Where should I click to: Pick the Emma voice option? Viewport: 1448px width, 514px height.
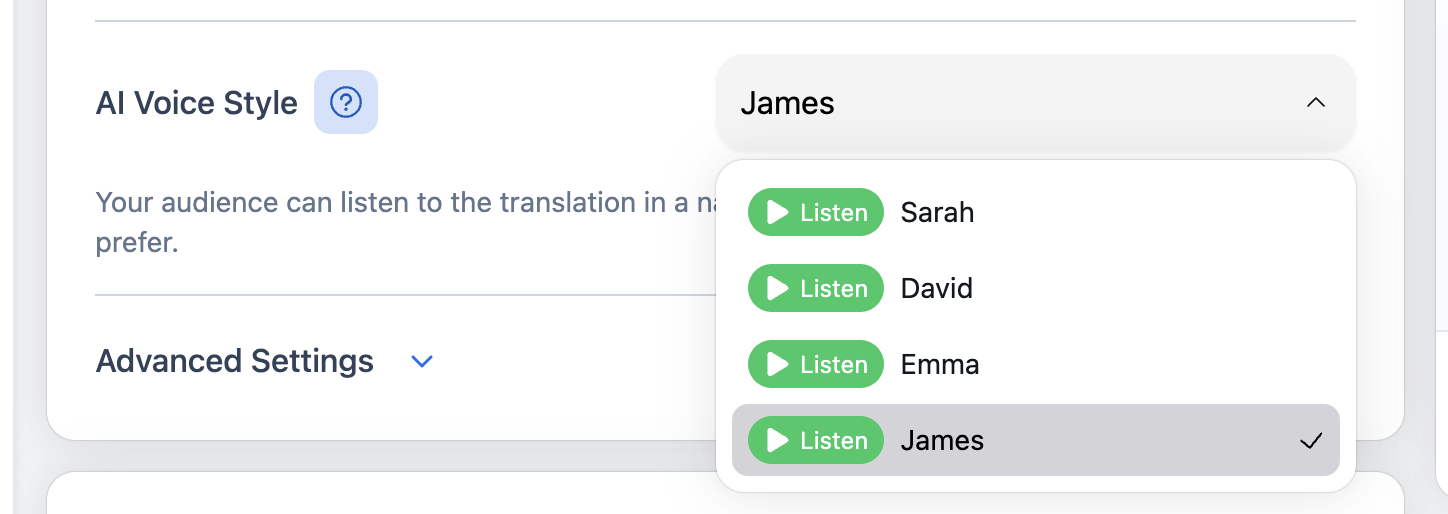coord(940,365)
